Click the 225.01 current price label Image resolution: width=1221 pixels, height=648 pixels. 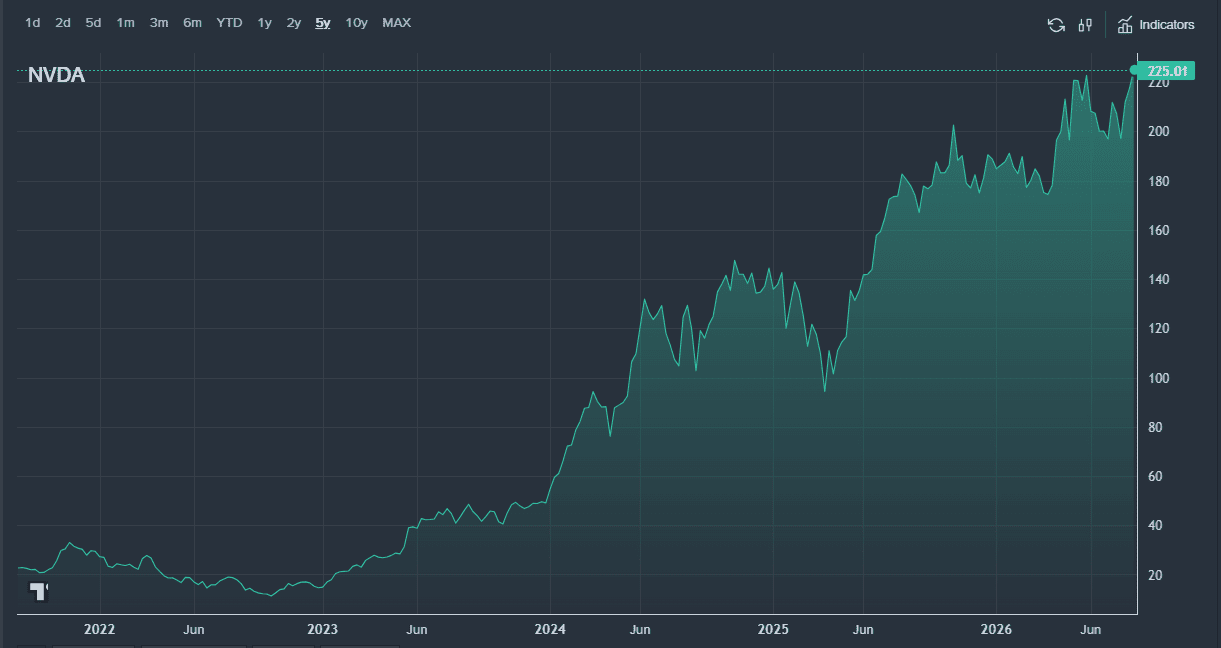click(x=1167, y=70)
